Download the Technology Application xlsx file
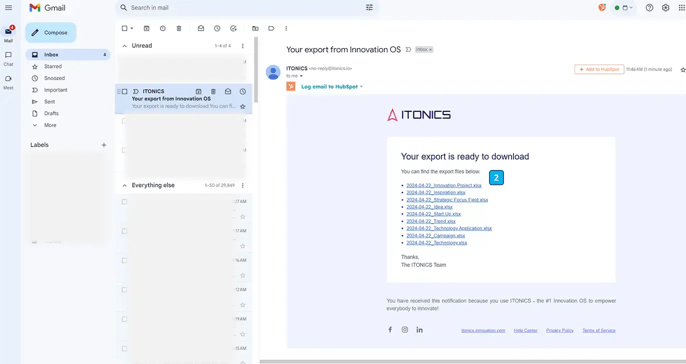This screenshot has height=364, width=686. [449, 228]
